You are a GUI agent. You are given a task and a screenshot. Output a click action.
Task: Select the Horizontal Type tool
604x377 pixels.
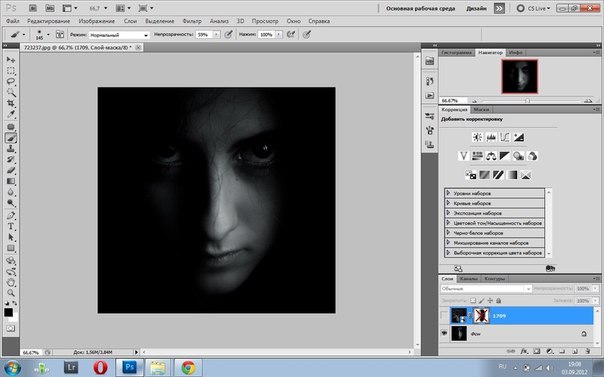11,226
